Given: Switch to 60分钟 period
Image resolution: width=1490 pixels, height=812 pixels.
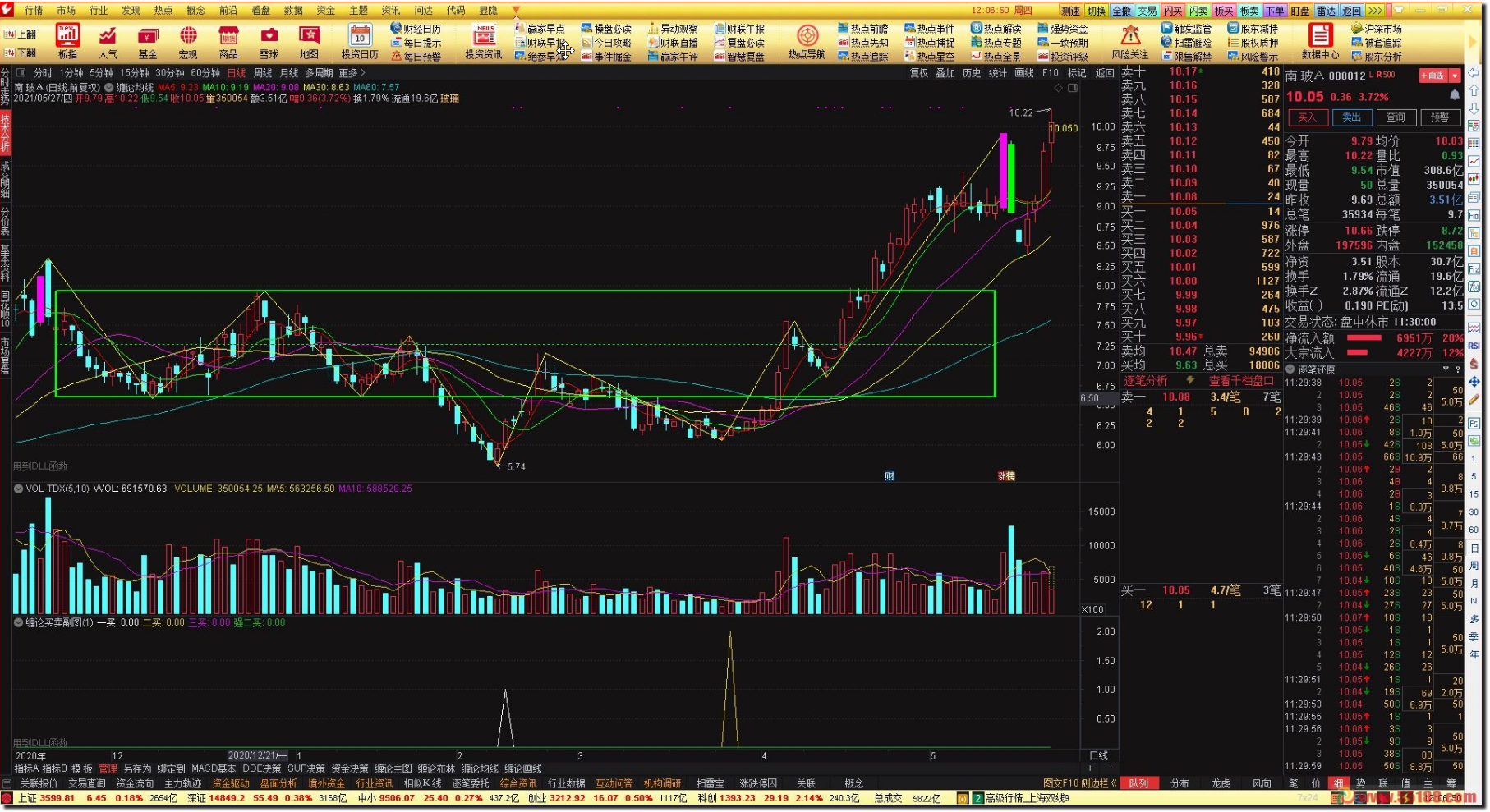Looking at the screenshot, I should 205,73.
